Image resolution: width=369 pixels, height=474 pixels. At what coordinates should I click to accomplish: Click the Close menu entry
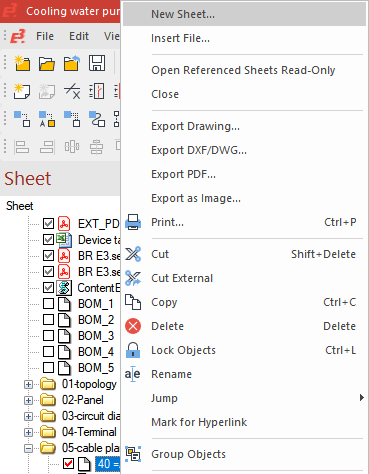tap(244, 94)
